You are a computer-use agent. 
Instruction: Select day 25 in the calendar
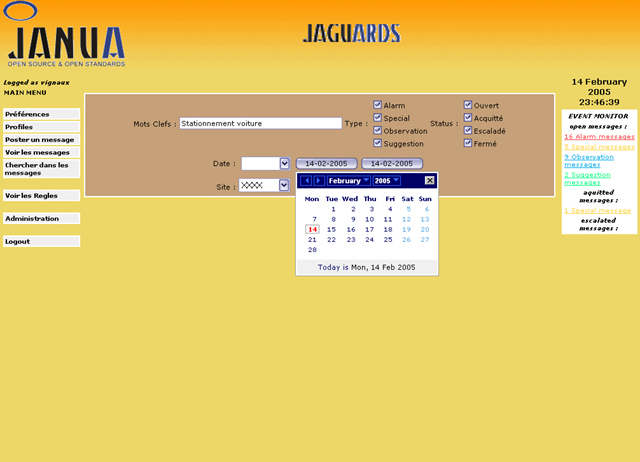[388, 240]
